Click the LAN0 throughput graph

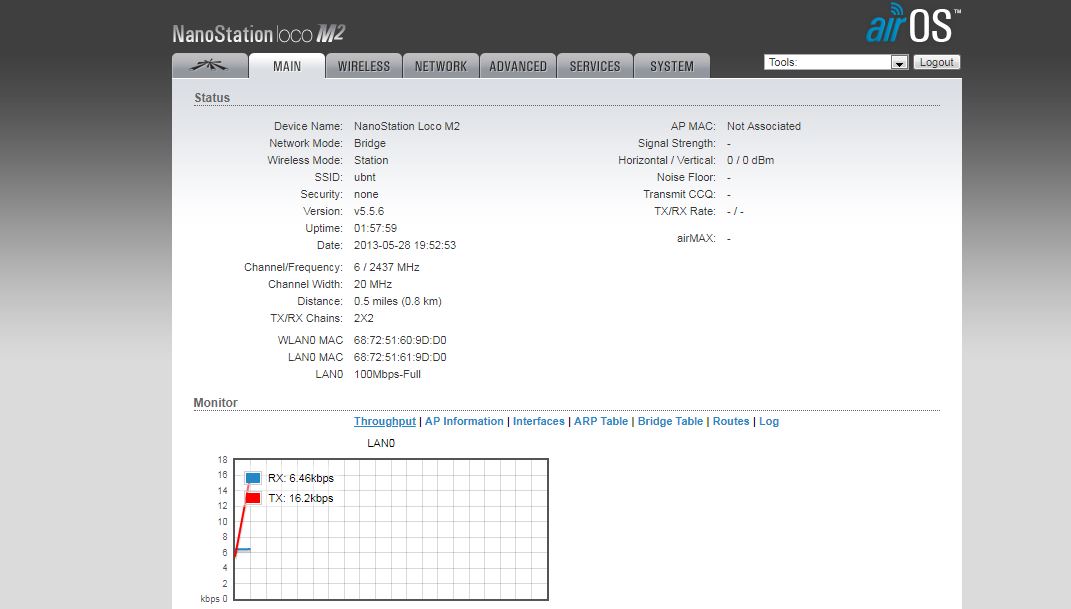(391, 529)
